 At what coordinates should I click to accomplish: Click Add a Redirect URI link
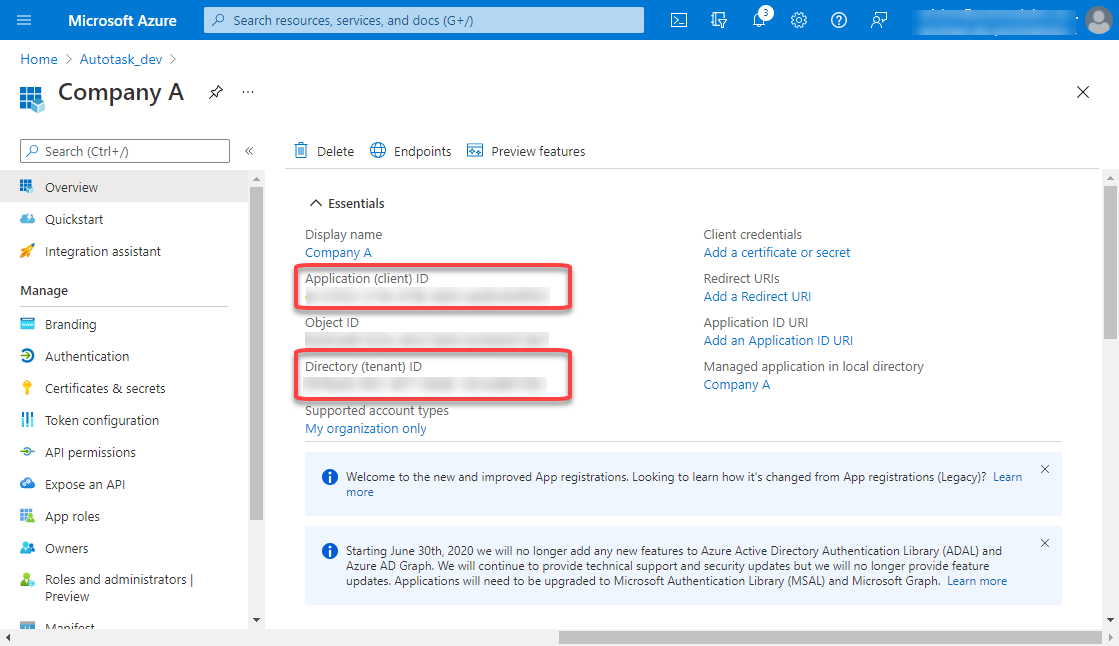757,297
